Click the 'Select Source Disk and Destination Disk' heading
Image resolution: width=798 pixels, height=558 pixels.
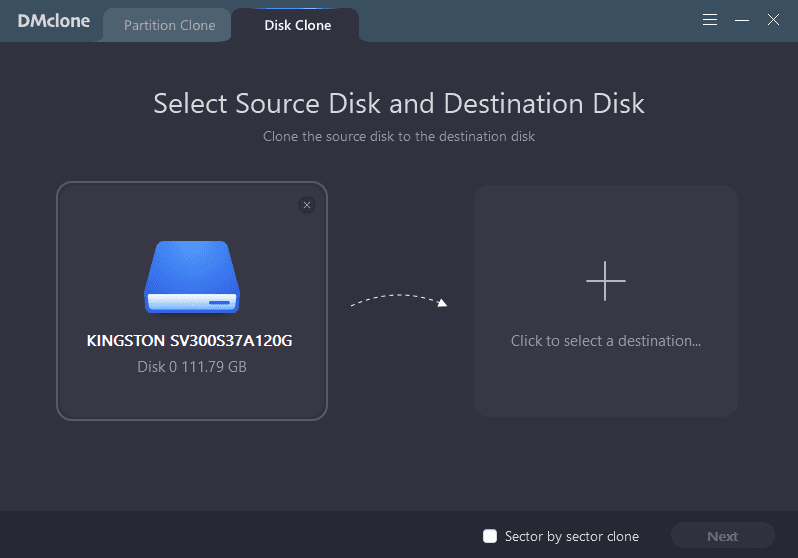pyautogui.click(x=398, y=104)
